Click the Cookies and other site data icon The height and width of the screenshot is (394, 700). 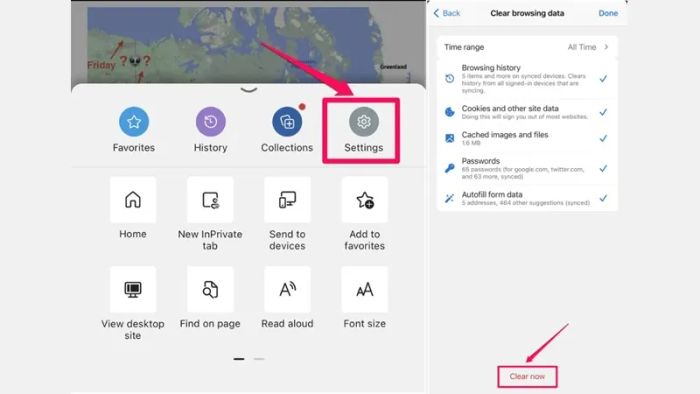tap(450, 112)
